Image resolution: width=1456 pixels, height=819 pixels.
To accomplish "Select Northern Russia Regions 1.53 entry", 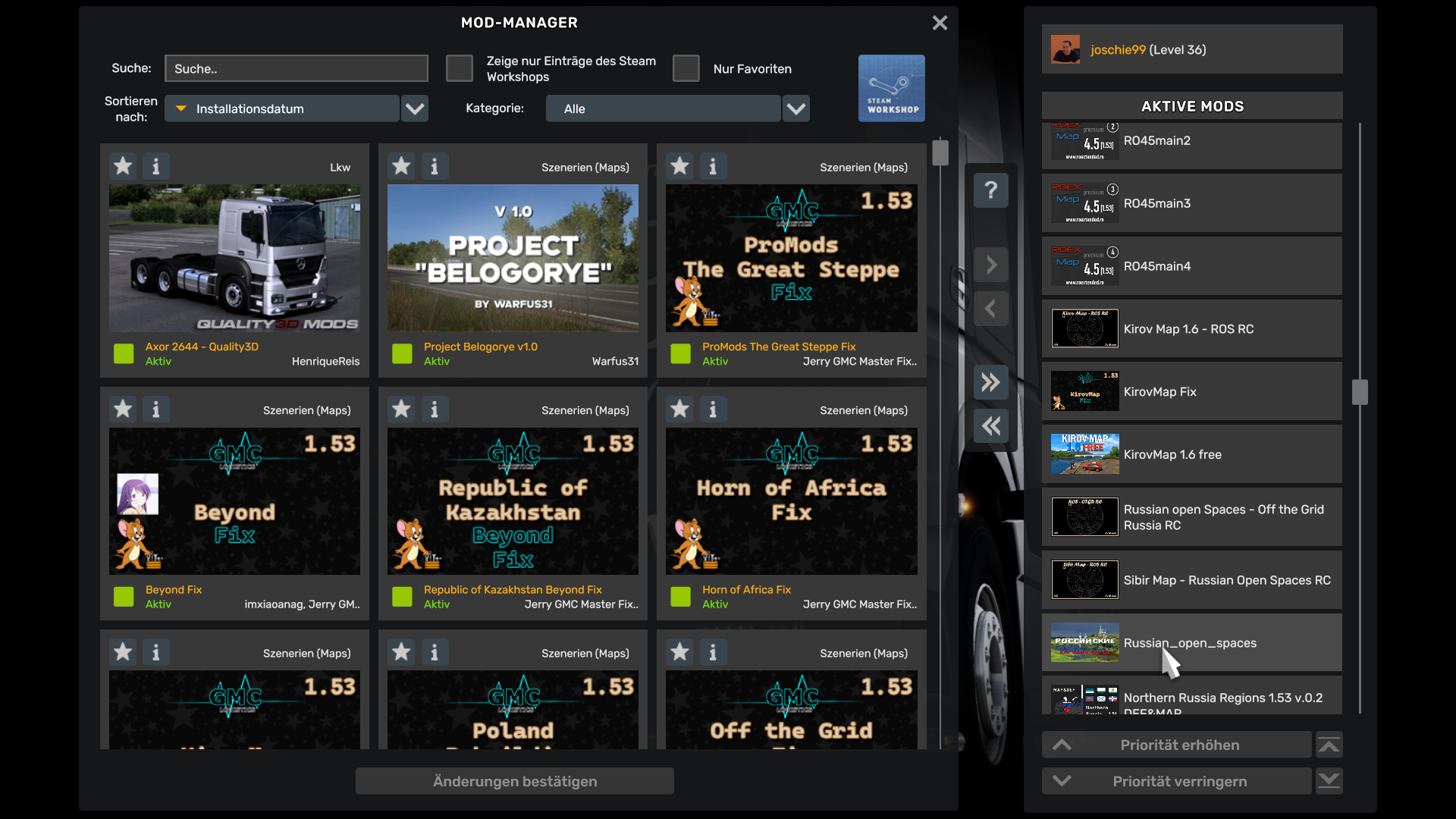I will coord(1192,695).
